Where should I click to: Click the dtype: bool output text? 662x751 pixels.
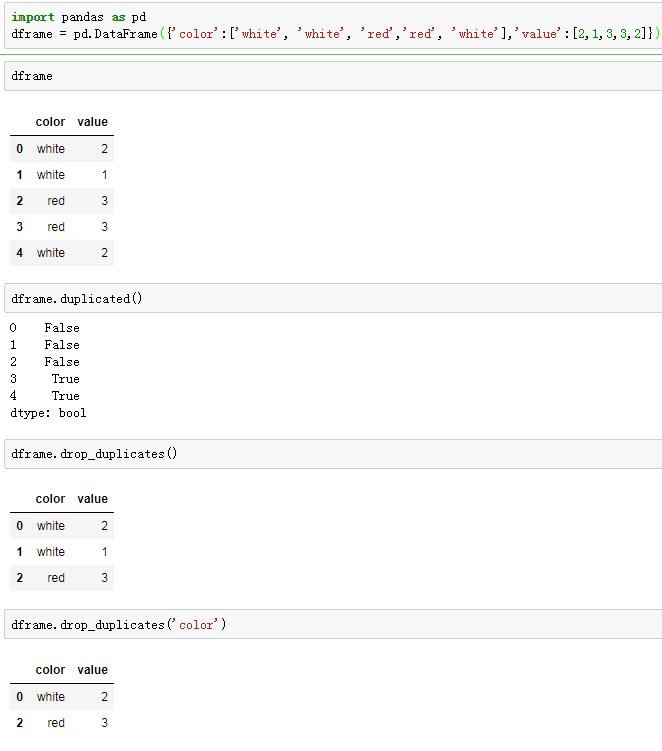click(48, 413)
